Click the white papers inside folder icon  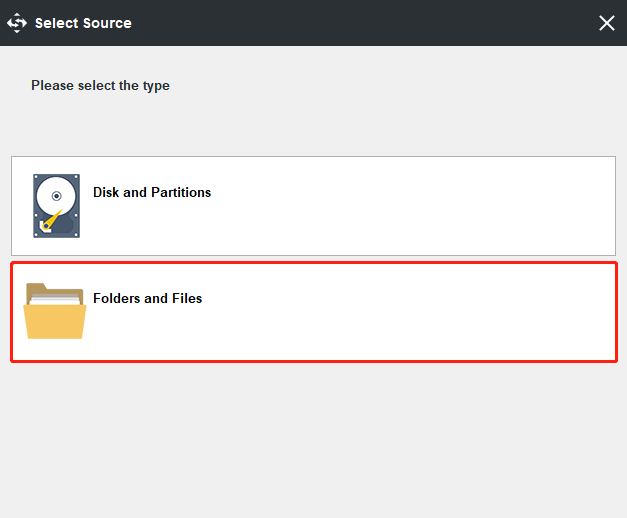(x=55, y=296)
